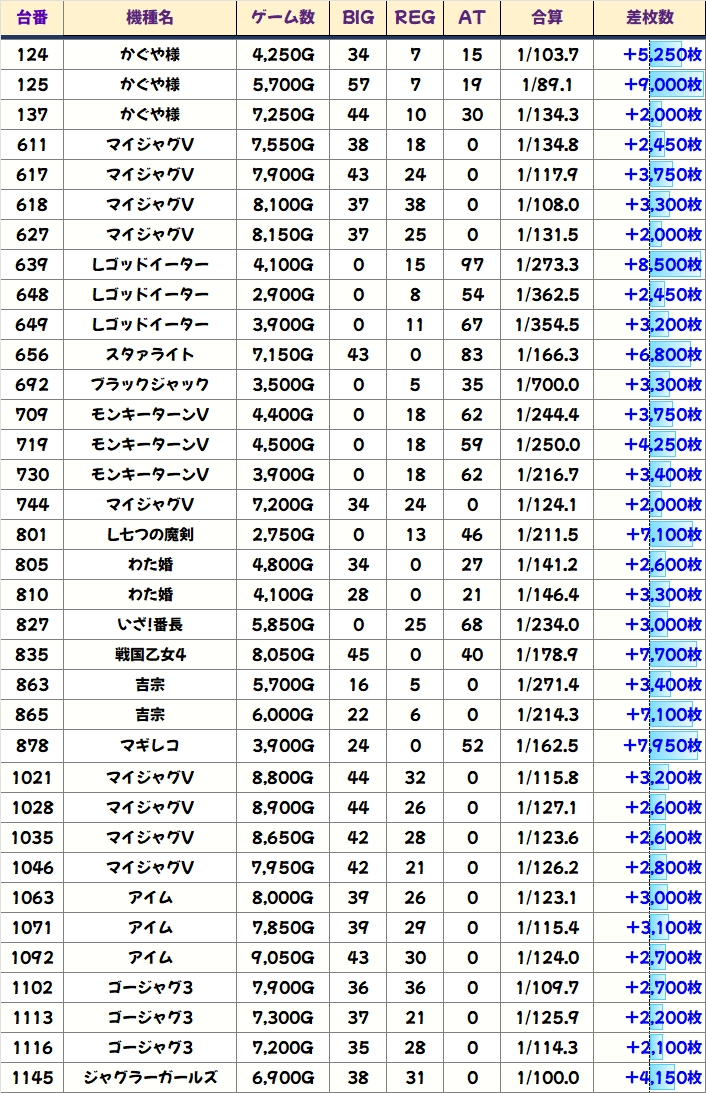
Task: Click the マギレコ machine name
Action: pyautogui.click(x=150, y=744)
